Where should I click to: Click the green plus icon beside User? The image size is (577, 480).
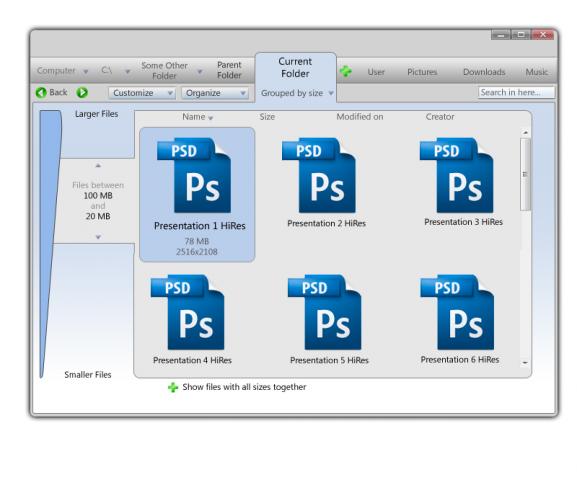coord(346,71)
